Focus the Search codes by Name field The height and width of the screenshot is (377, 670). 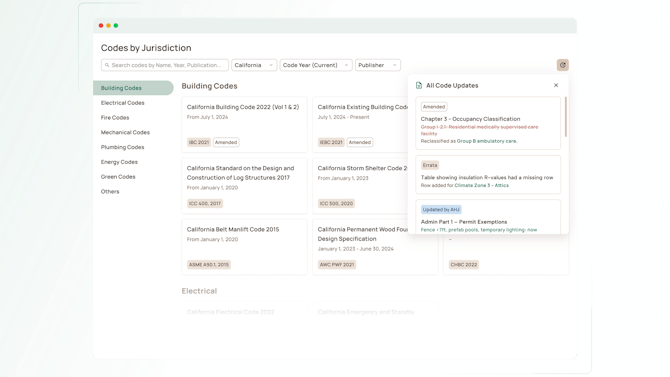(x=165, y=65)
